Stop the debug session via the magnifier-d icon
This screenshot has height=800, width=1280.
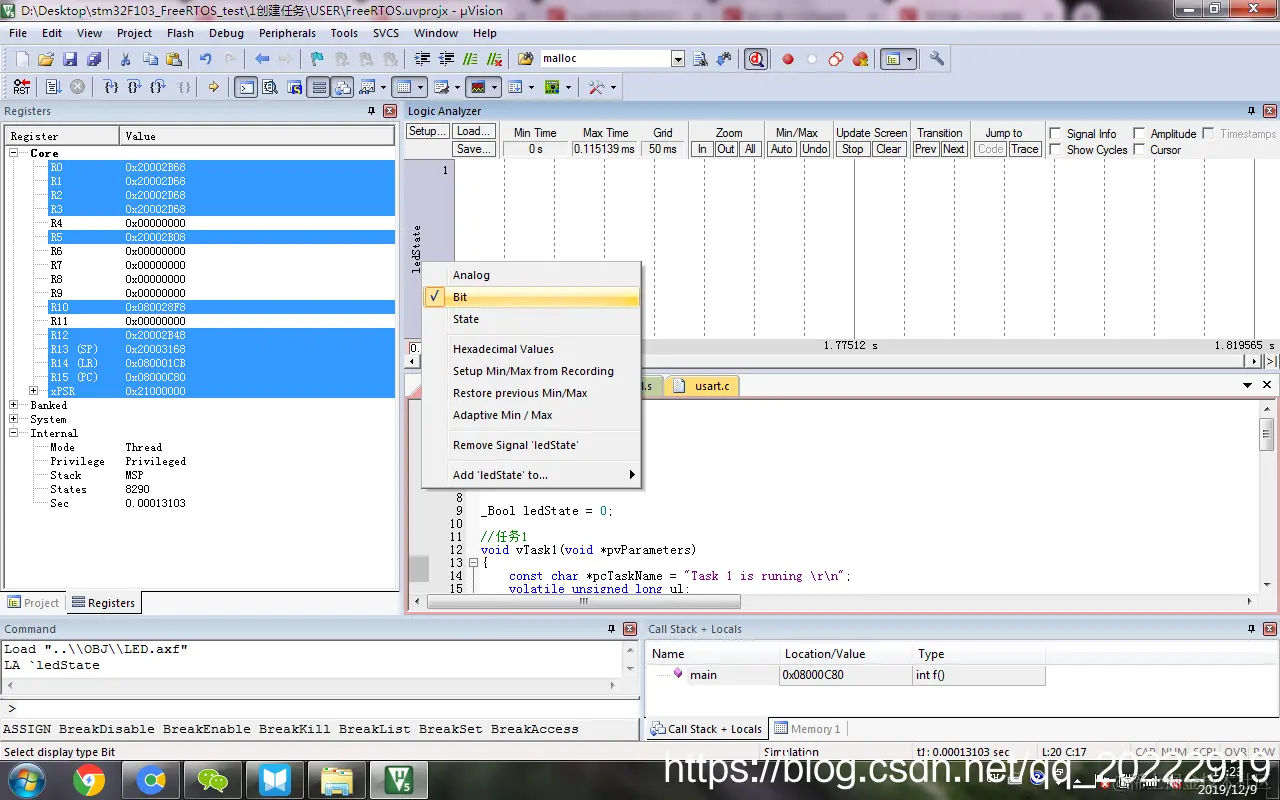[756, 59]
